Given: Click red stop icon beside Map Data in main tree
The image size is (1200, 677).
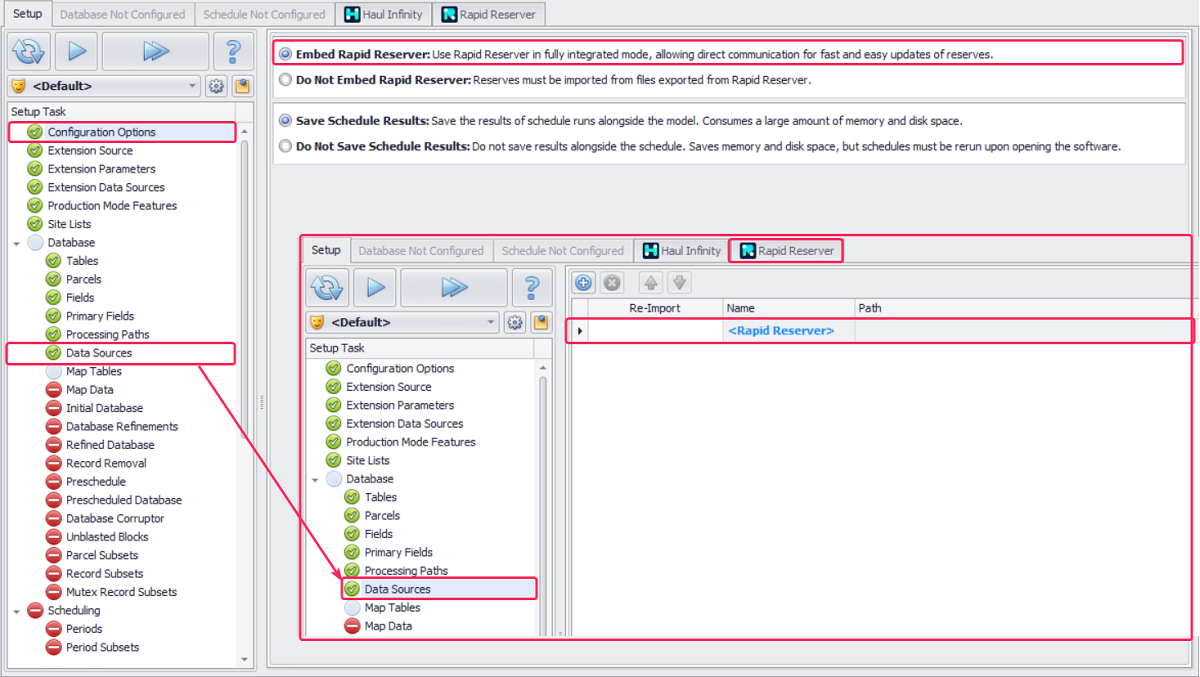Looking at the screenshot, I should point(53,390).
